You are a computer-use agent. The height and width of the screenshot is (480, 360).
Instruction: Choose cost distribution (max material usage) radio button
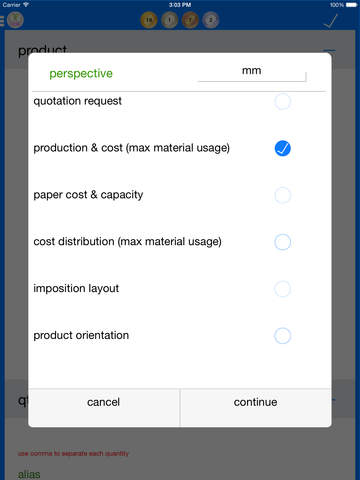pyautogui.click(x=282, y=242)
